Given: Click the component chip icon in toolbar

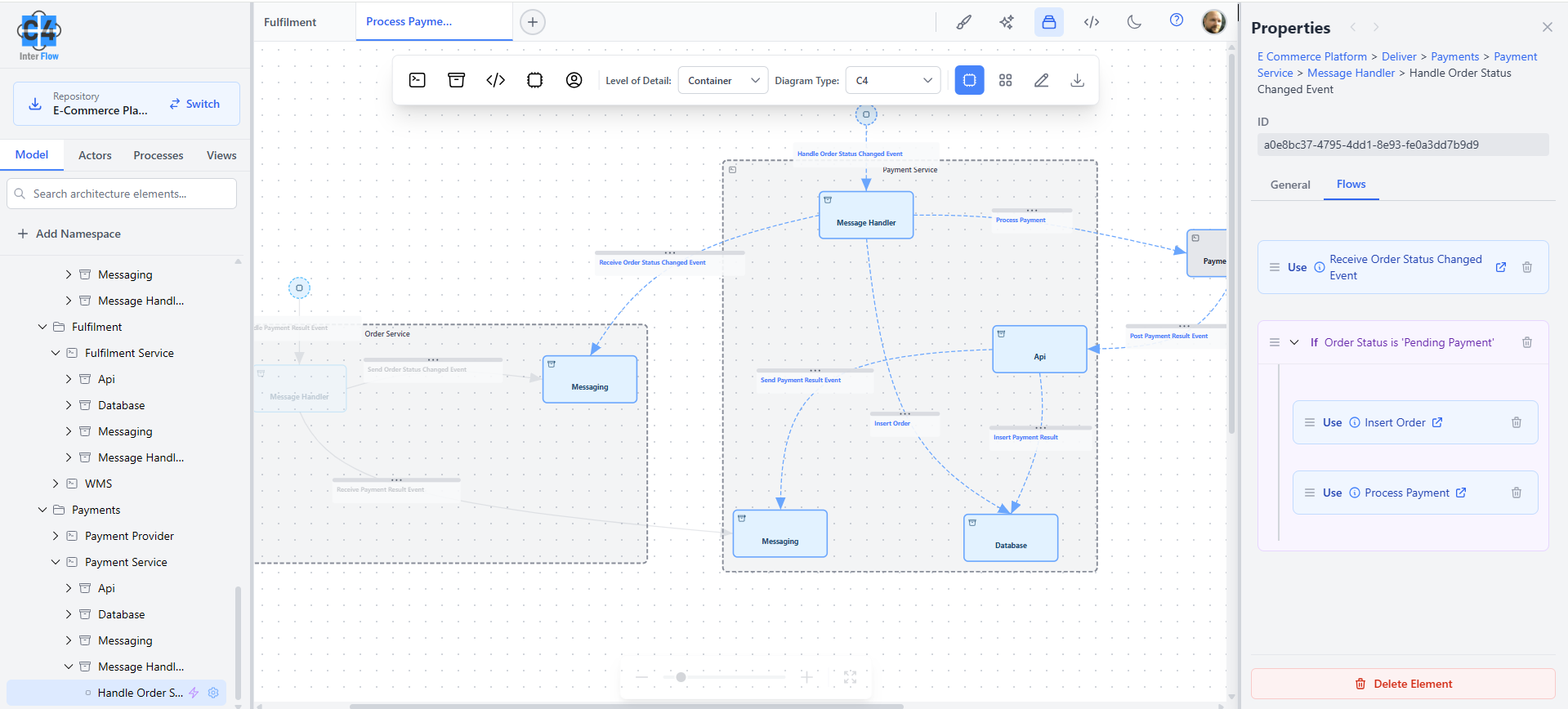Looking at the screenshot, I should [x=535, y=80].
